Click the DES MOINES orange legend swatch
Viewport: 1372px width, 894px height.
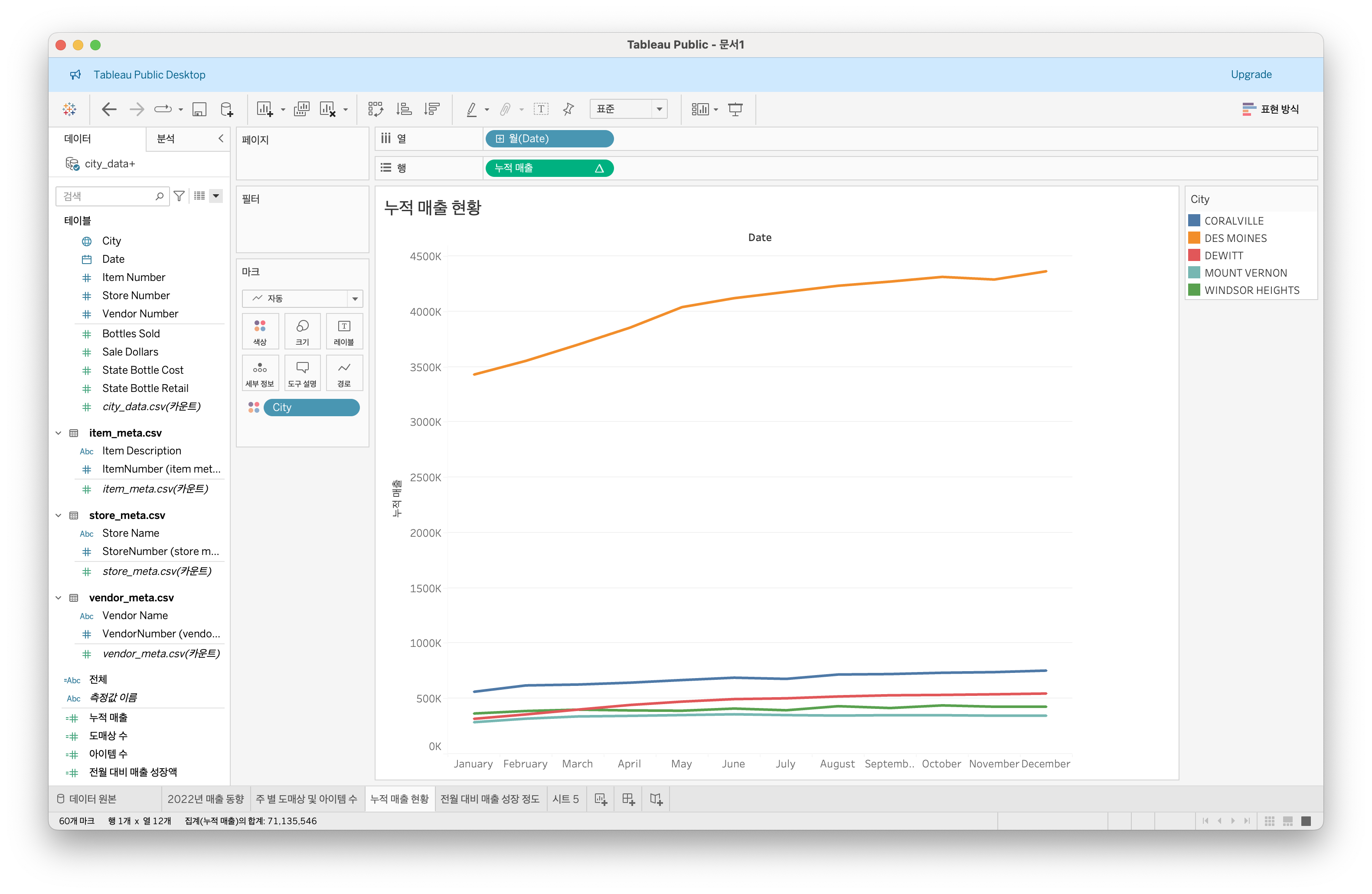tap(1194, 238)
